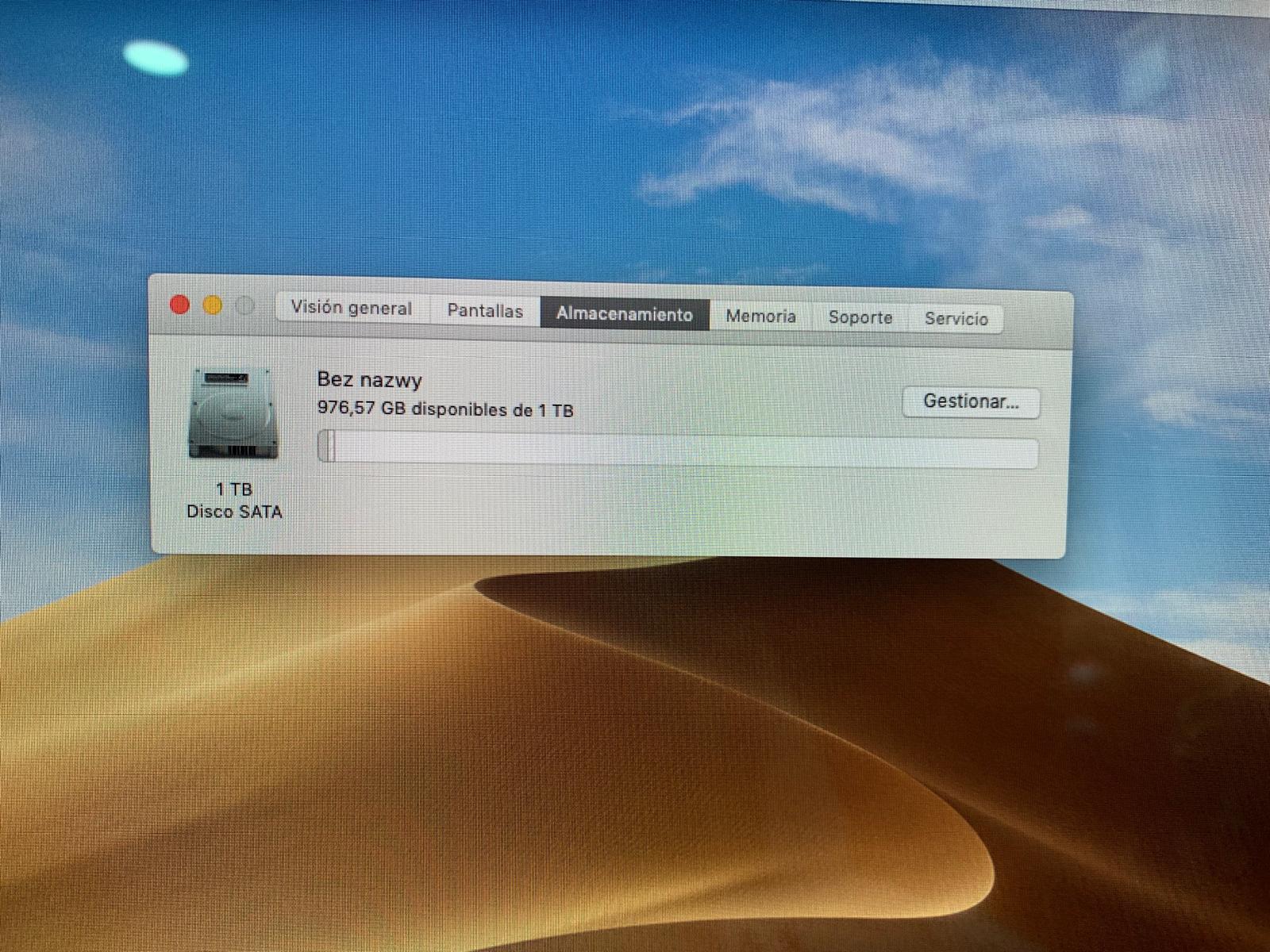Switch to the Servicio tab

tap(956, 319)
